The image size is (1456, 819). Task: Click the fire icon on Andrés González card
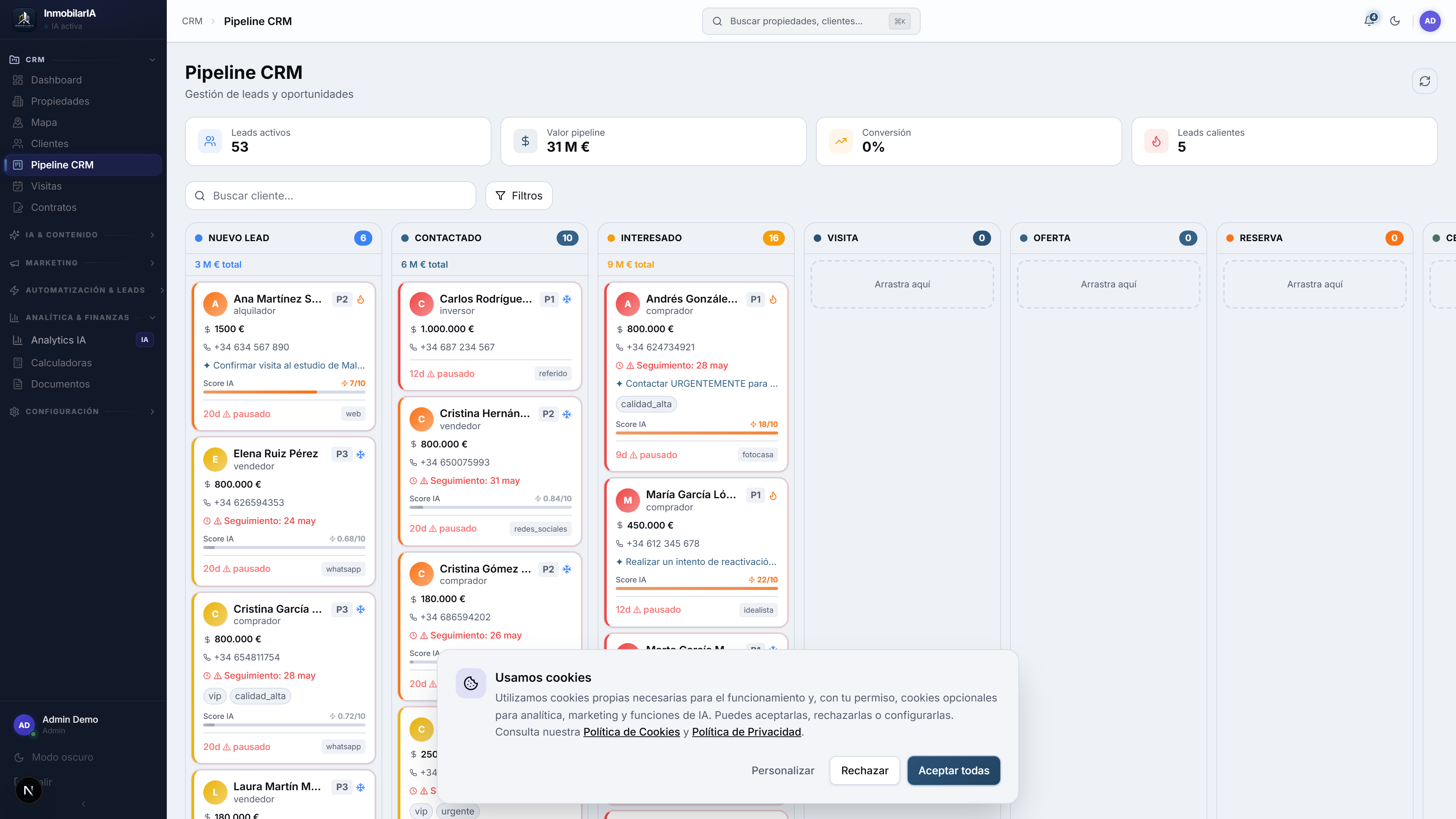point(773,300)
